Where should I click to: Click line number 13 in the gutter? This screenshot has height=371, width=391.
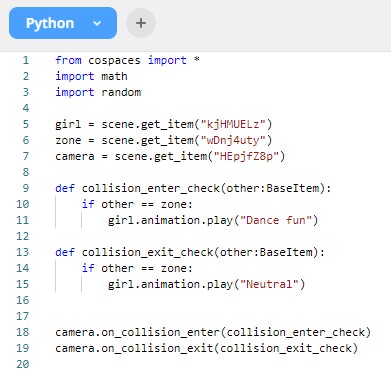[23, 252]
